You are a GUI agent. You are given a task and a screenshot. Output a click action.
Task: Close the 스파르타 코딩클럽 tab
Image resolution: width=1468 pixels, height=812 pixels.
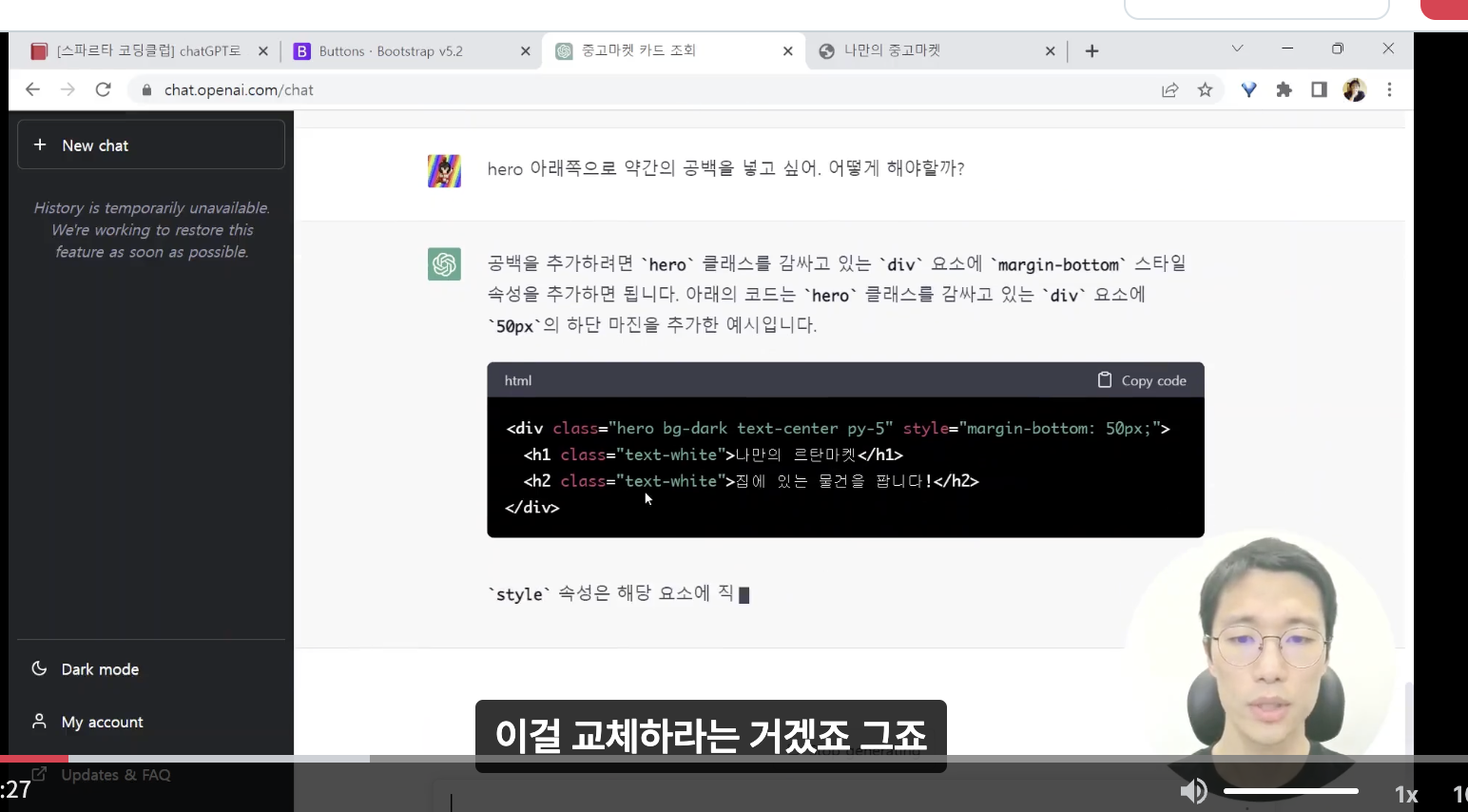click(x=263, y=51)
